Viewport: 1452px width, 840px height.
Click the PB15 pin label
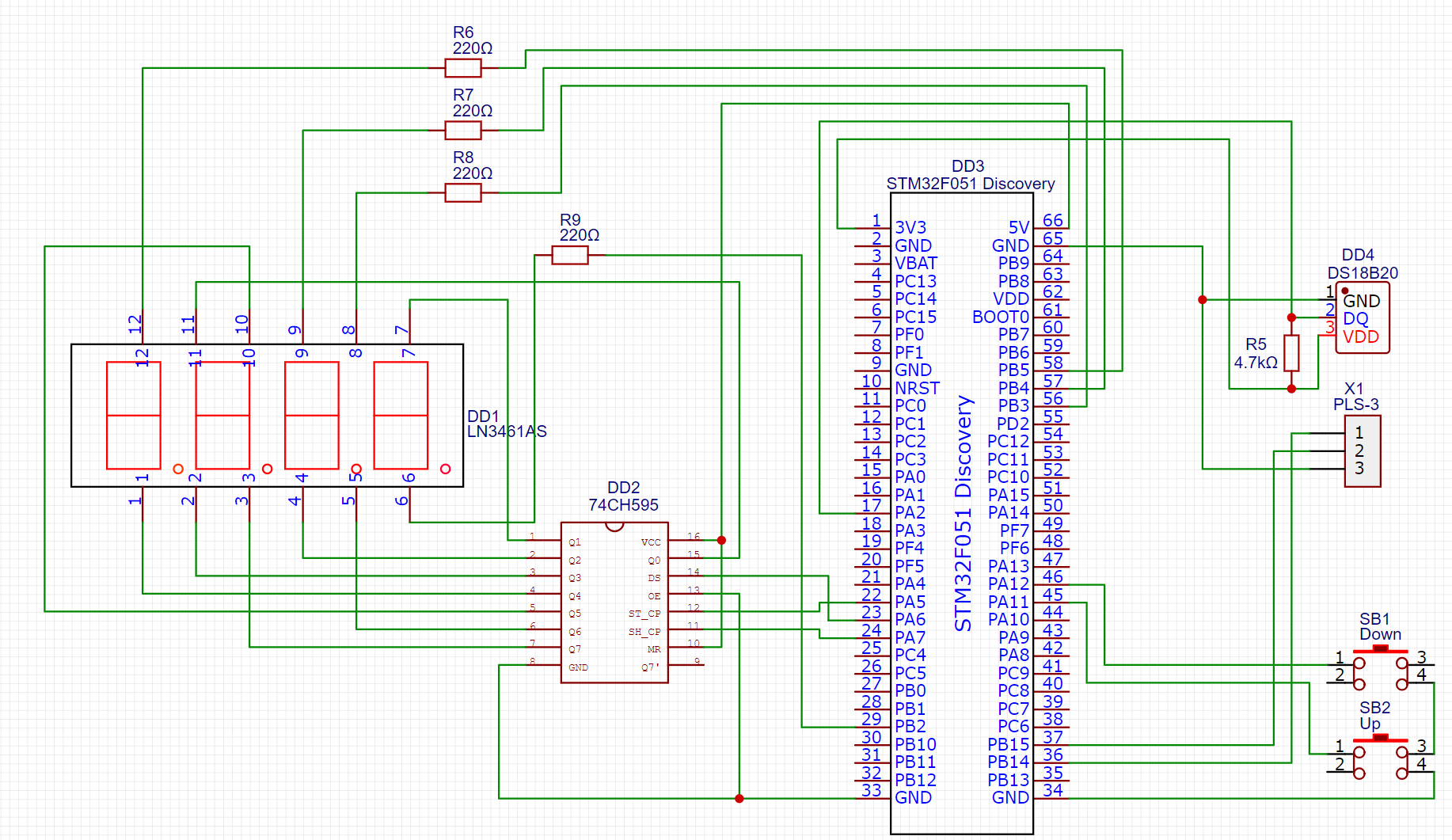click(x=1009, y=744)
